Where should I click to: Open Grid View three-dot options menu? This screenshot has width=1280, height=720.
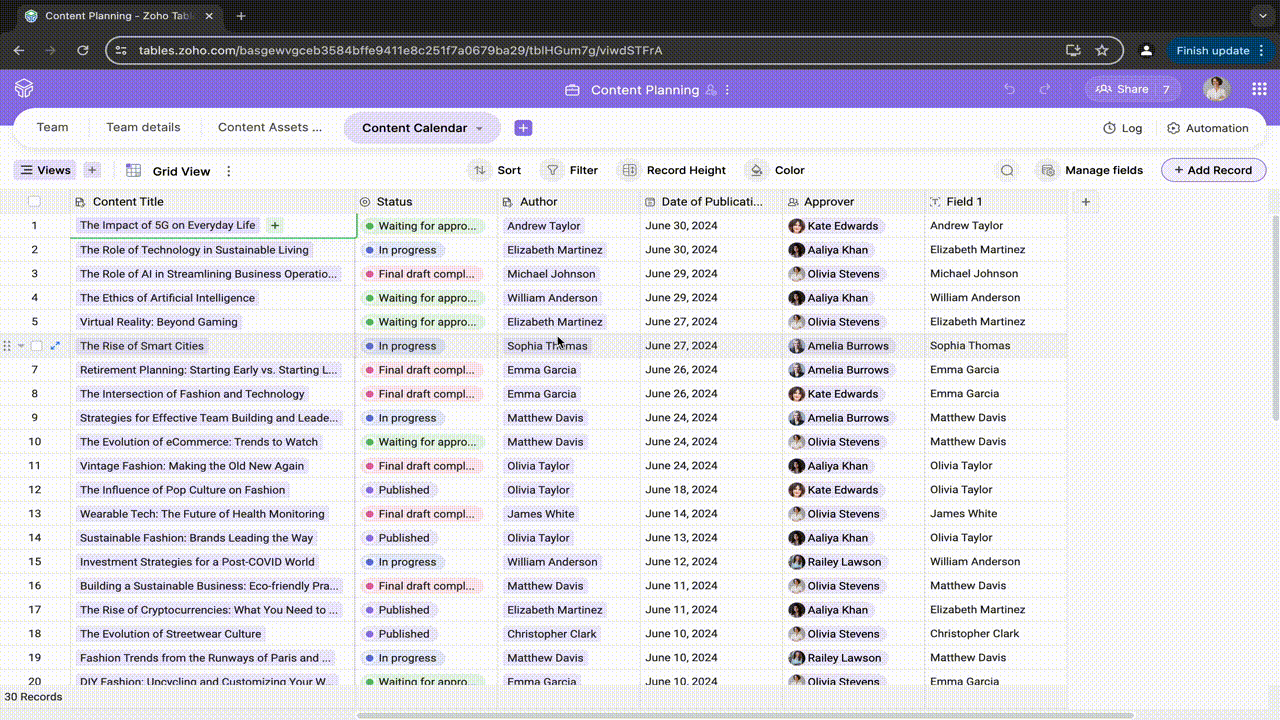tap(229, 171)
